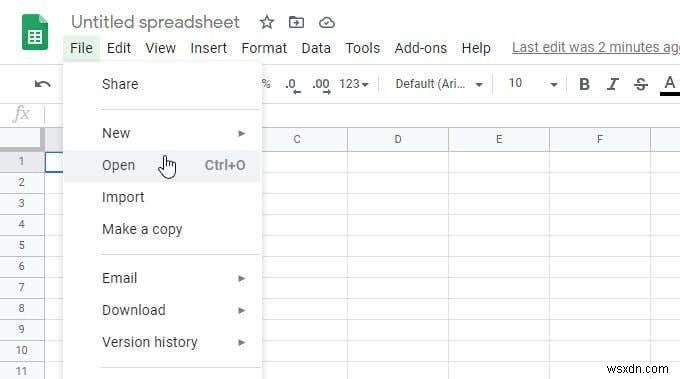Image resolution: width=680 pixels, height=379 pixels.
Task: Select row 6 header
Action: 22,266
